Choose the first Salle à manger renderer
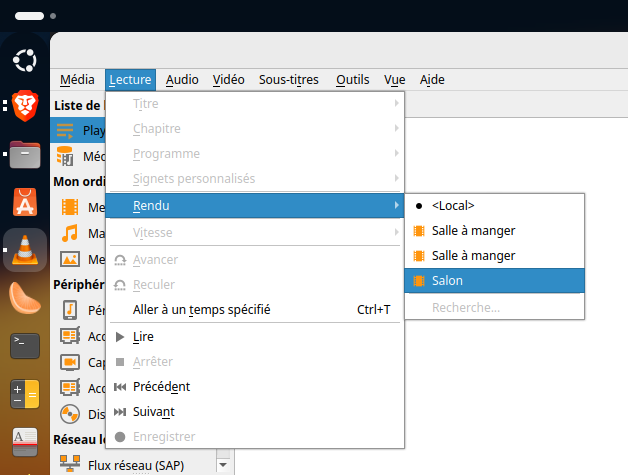The image size is (628, 475). pyautogui.click(x=473, y=230)
